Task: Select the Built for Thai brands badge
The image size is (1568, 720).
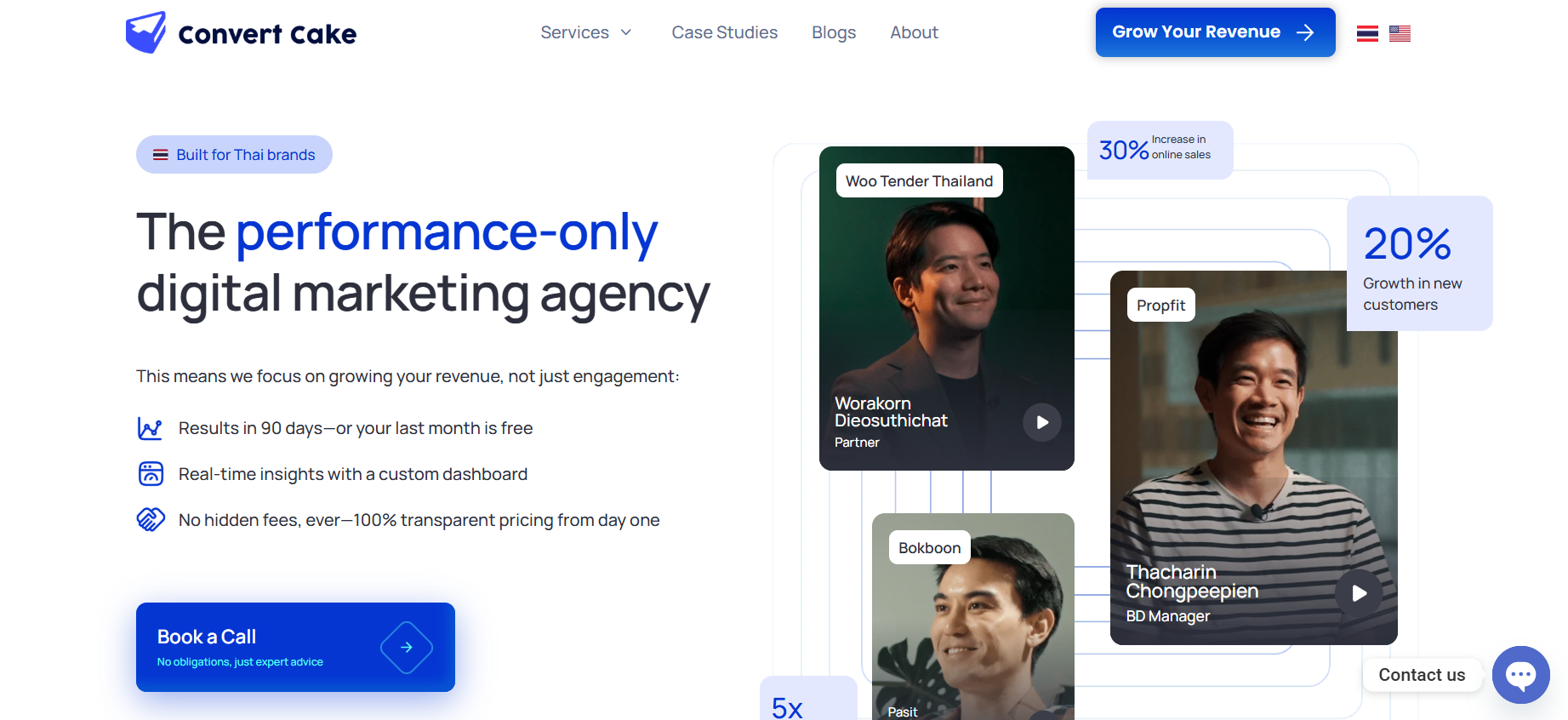Action: coord(234,155)
